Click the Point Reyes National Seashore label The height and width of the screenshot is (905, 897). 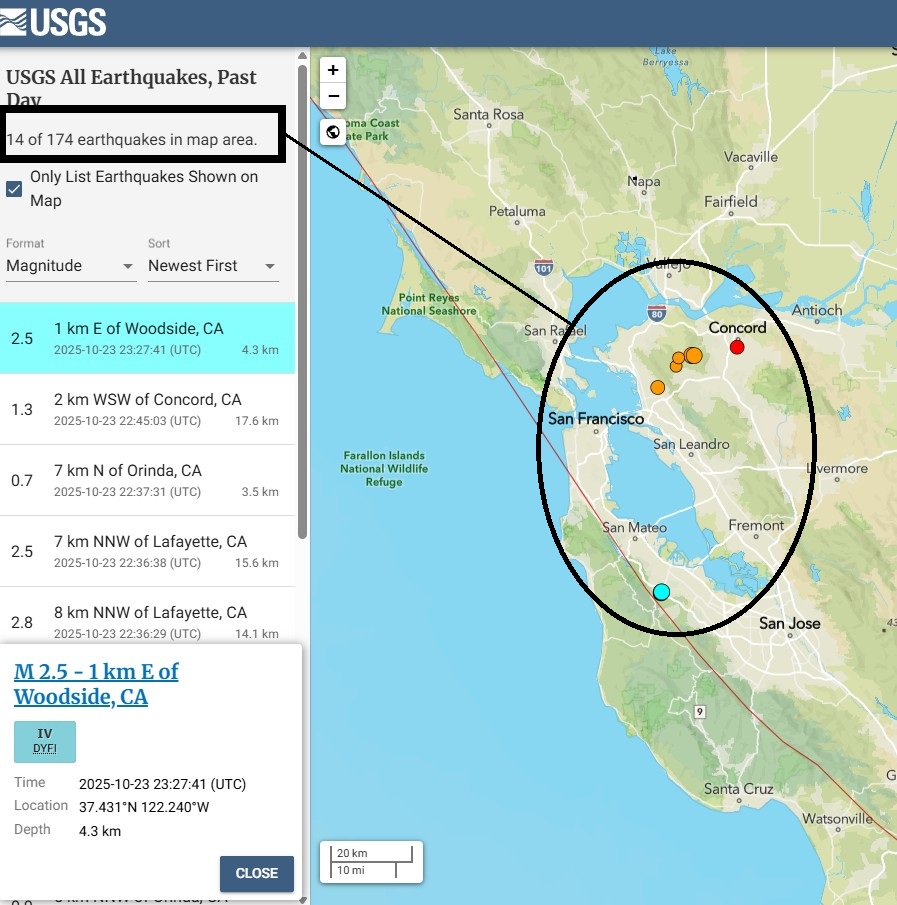pos(429,304)
